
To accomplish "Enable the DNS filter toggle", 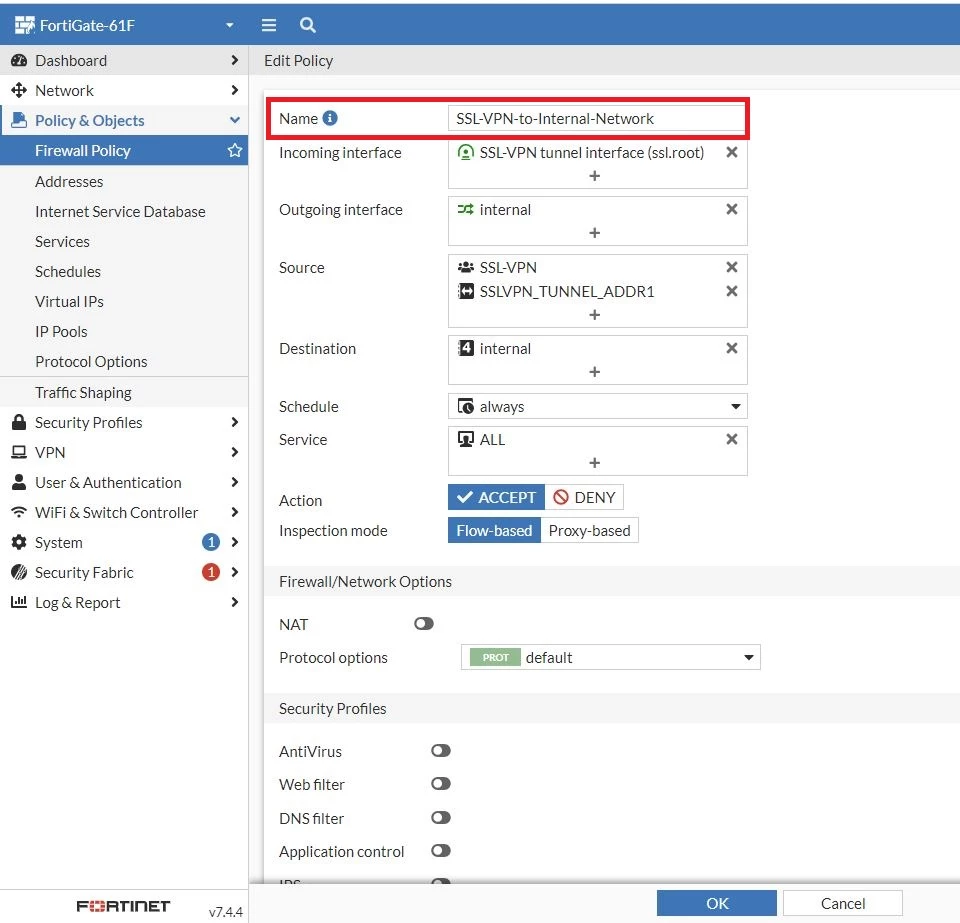I will click(x=441, y=818).
